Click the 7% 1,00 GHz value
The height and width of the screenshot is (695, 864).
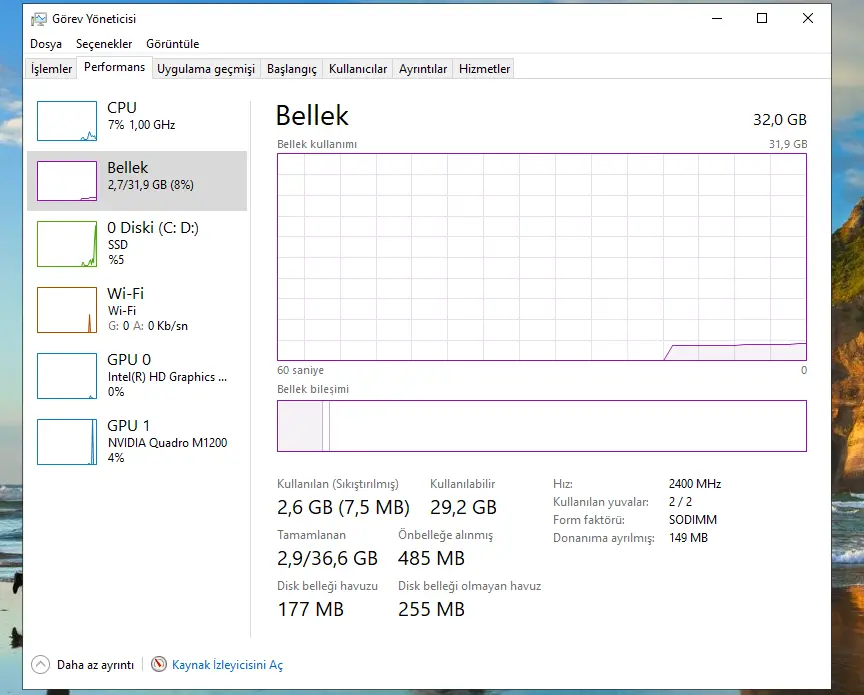(x=141, y=125)
